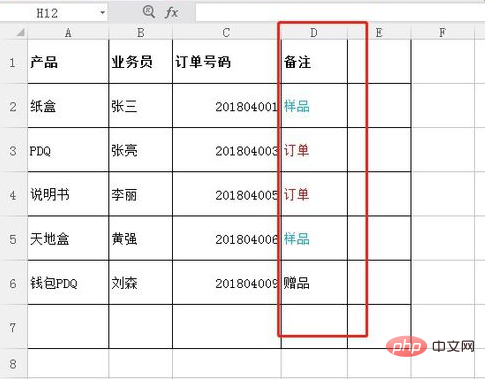Select column C header
The height and width of the screenshot is (379, 485).
227,33
